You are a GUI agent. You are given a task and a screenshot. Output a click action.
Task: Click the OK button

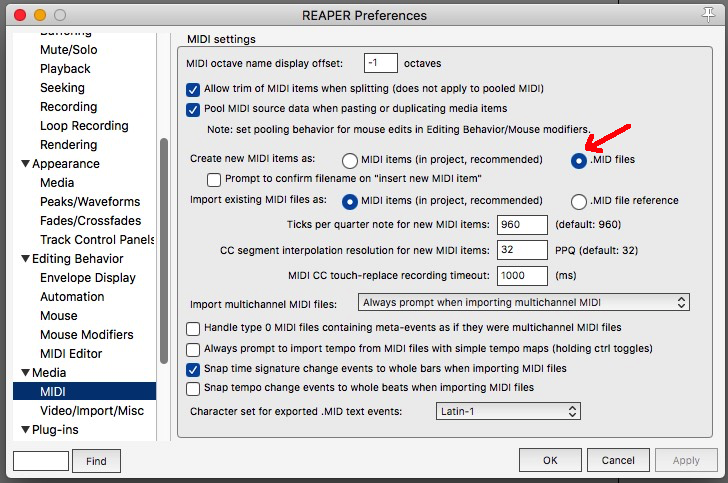coord(550,460)
